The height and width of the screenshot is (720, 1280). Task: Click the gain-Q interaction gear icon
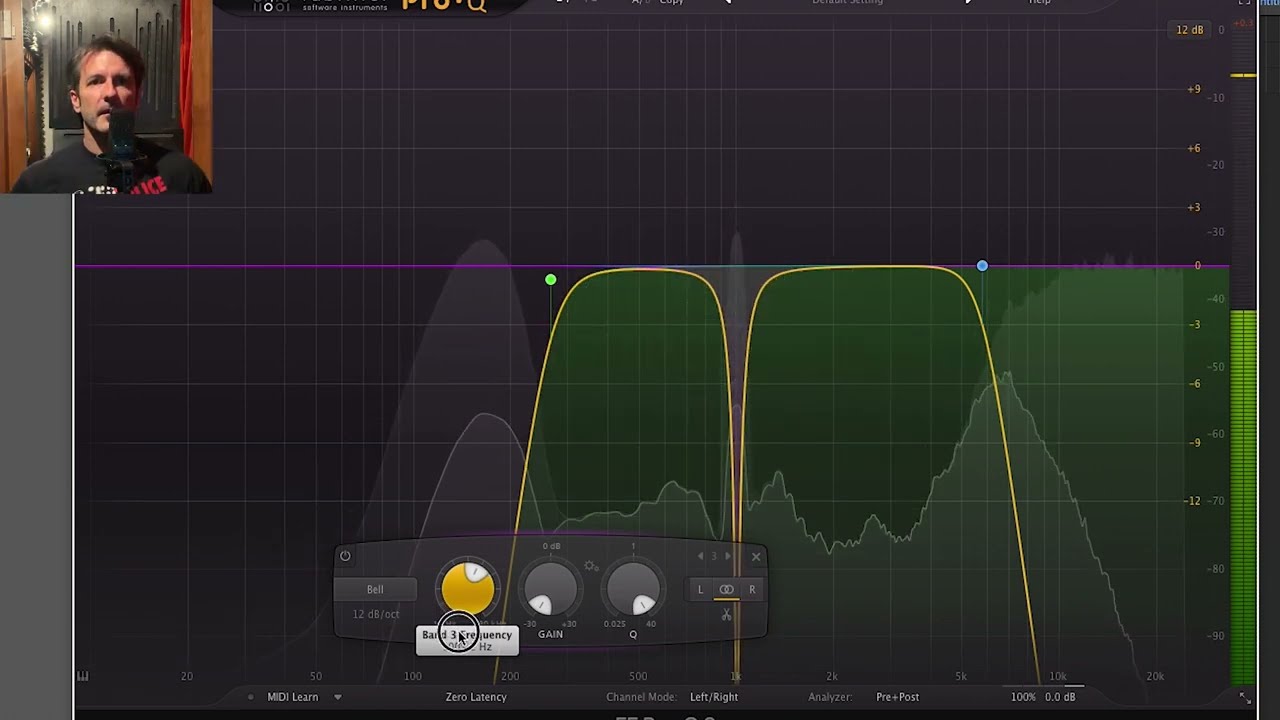[591, 566]
